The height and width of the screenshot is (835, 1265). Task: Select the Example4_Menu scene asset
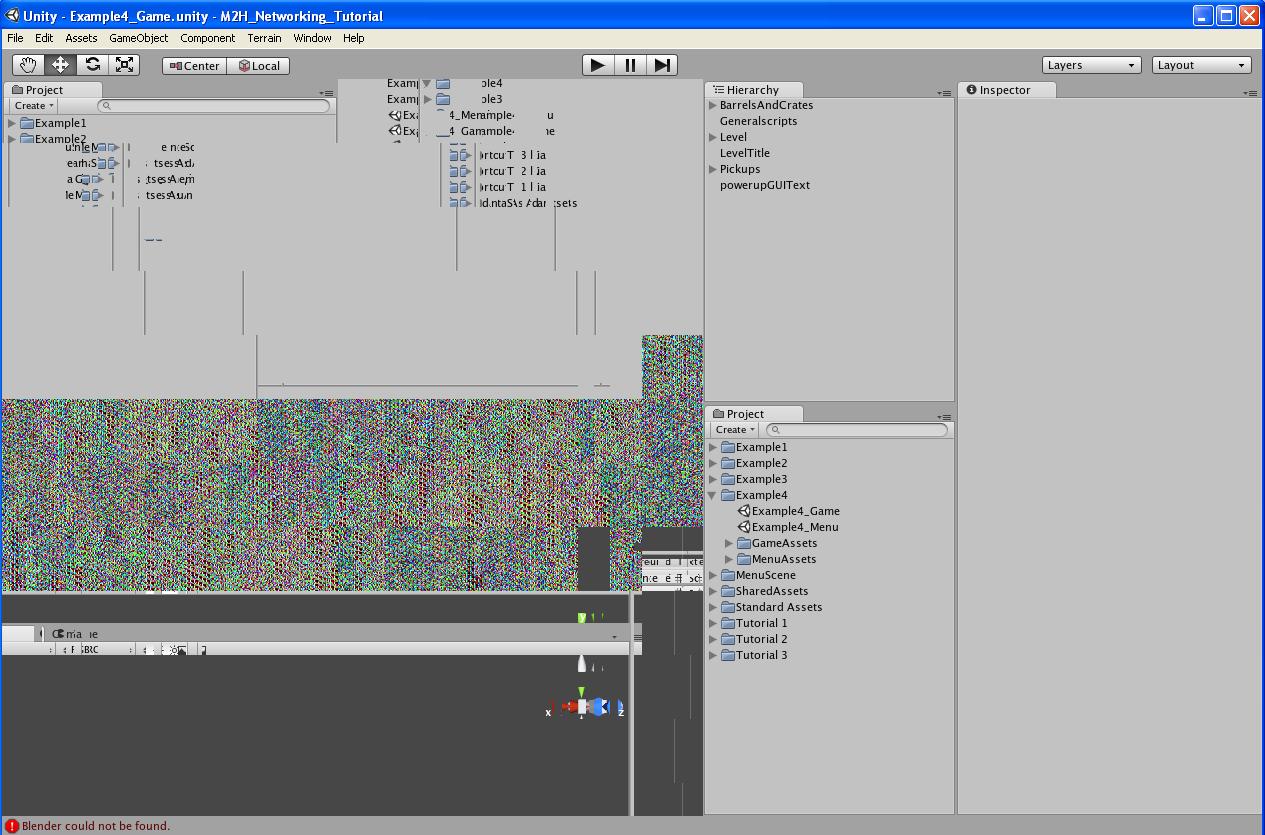[x=795, y=527]
